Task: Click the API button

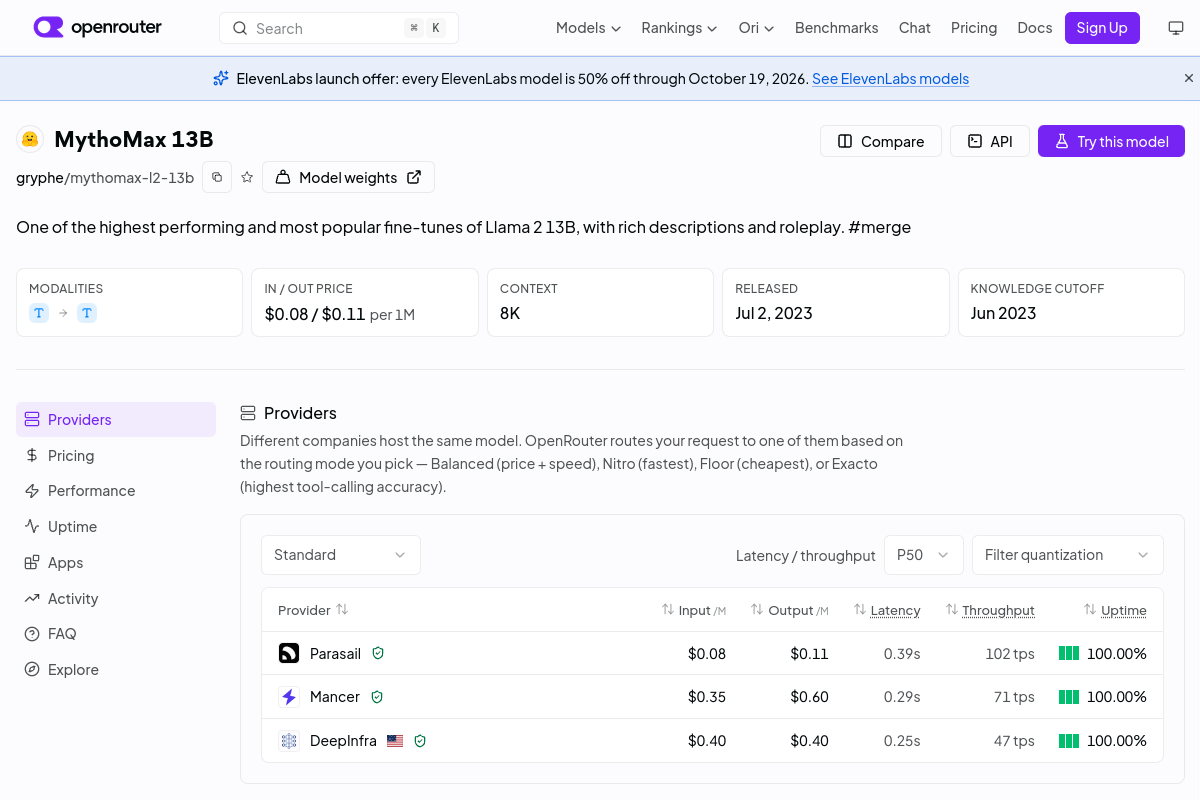Action: click(x=990, y=141)
